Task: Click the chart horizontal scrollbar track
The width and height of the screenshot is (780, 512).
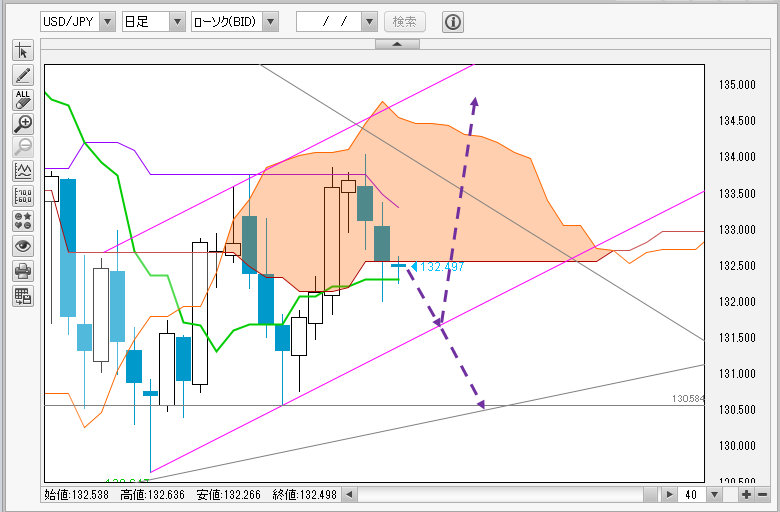Action: 500,495
